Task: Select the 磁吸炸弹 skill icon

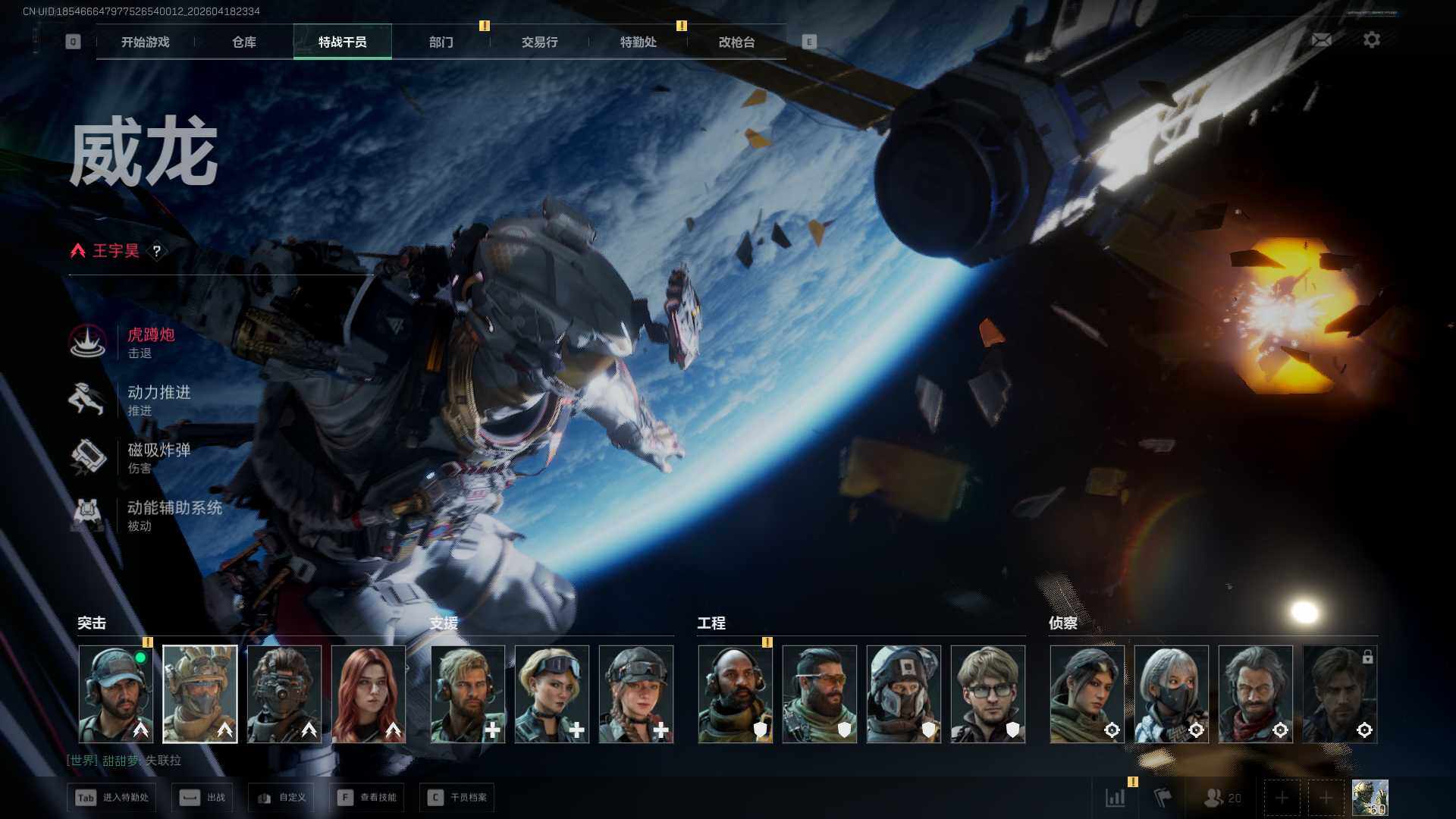Action: pyautogui.click(x=88, y=457)
